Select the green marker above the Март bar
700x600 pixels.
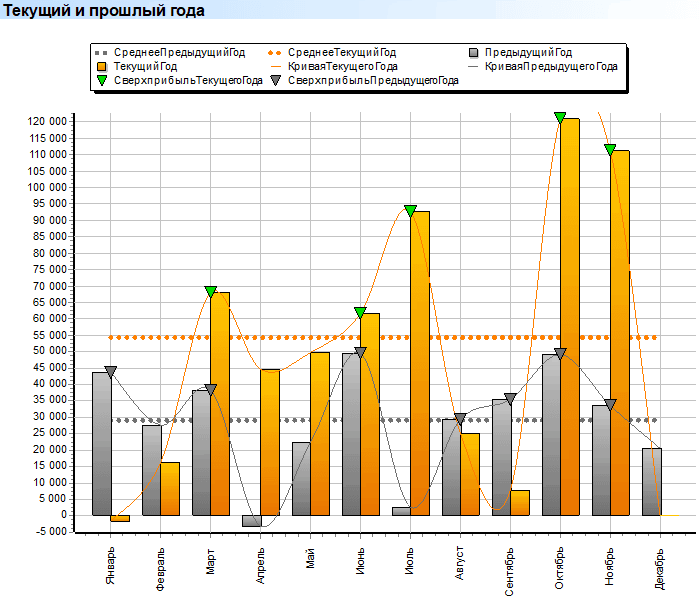(211, 292)
